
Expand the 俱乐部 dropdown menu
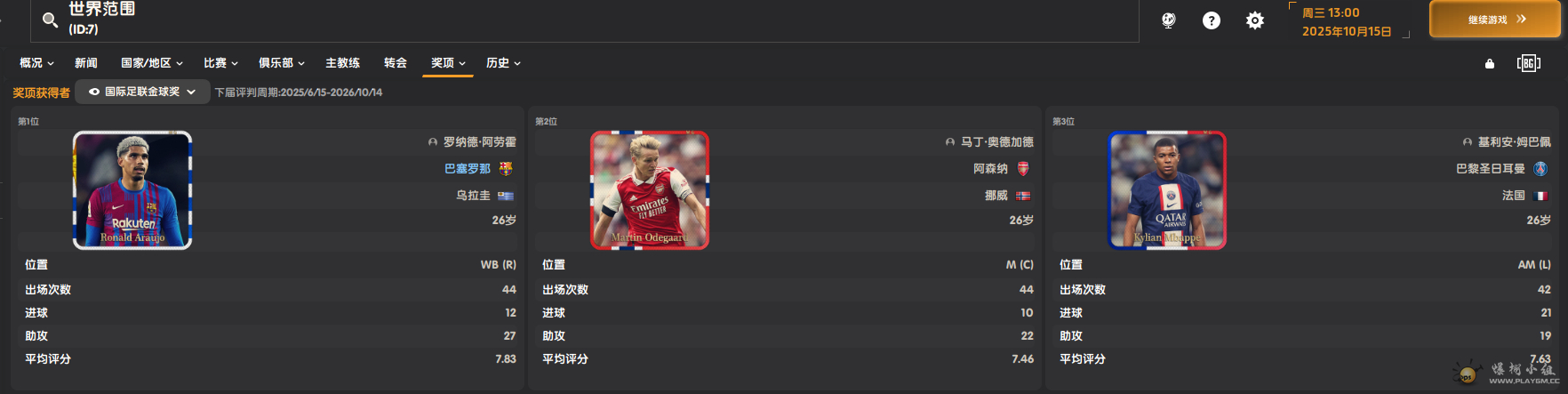coord(281,63)
